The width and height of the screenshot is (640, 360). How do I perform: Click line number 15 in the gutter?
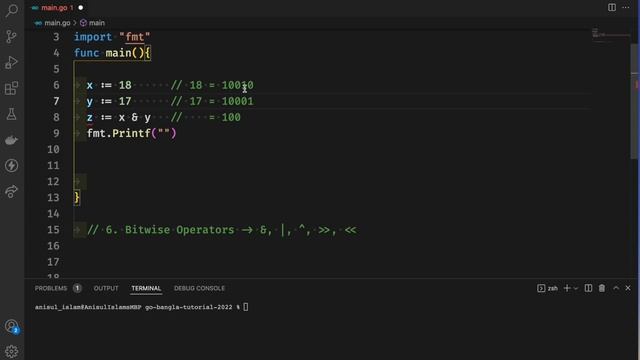tap(53, 229)
